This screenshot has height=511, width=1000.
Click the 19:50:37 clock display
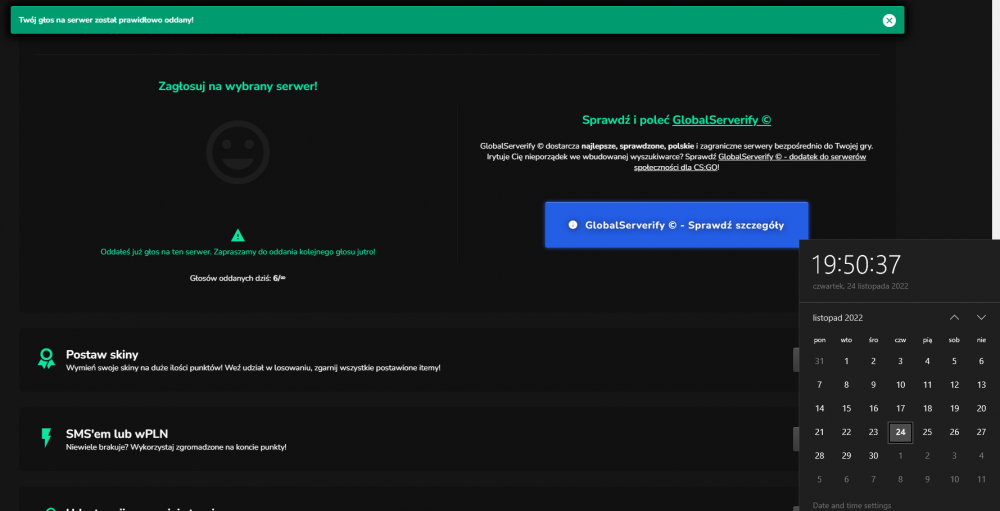(857, 264)
